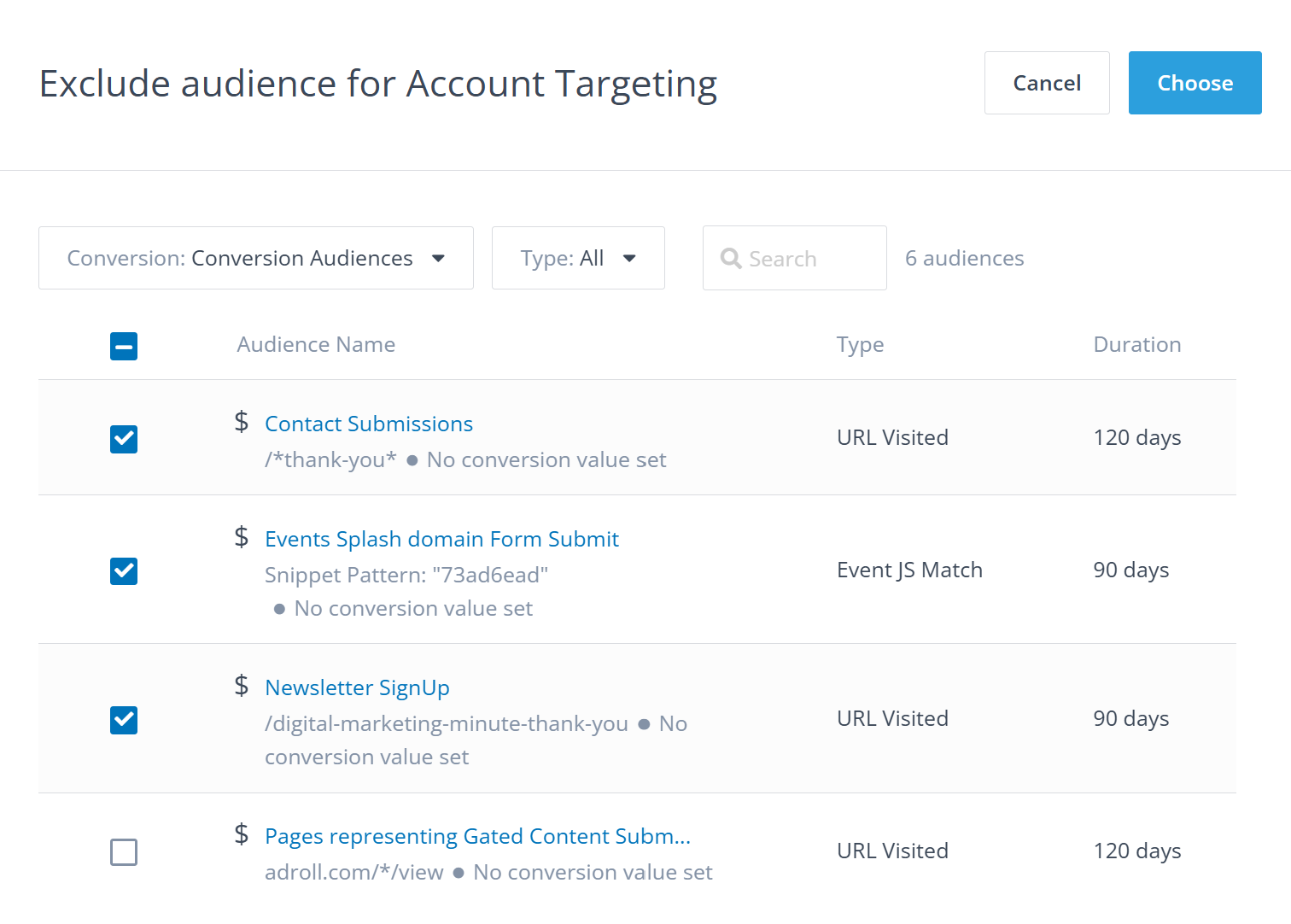1291x924 pixels.
Task: Click the magnifying glass search icon
Action: pyautogui.click(x=731, y=259)
